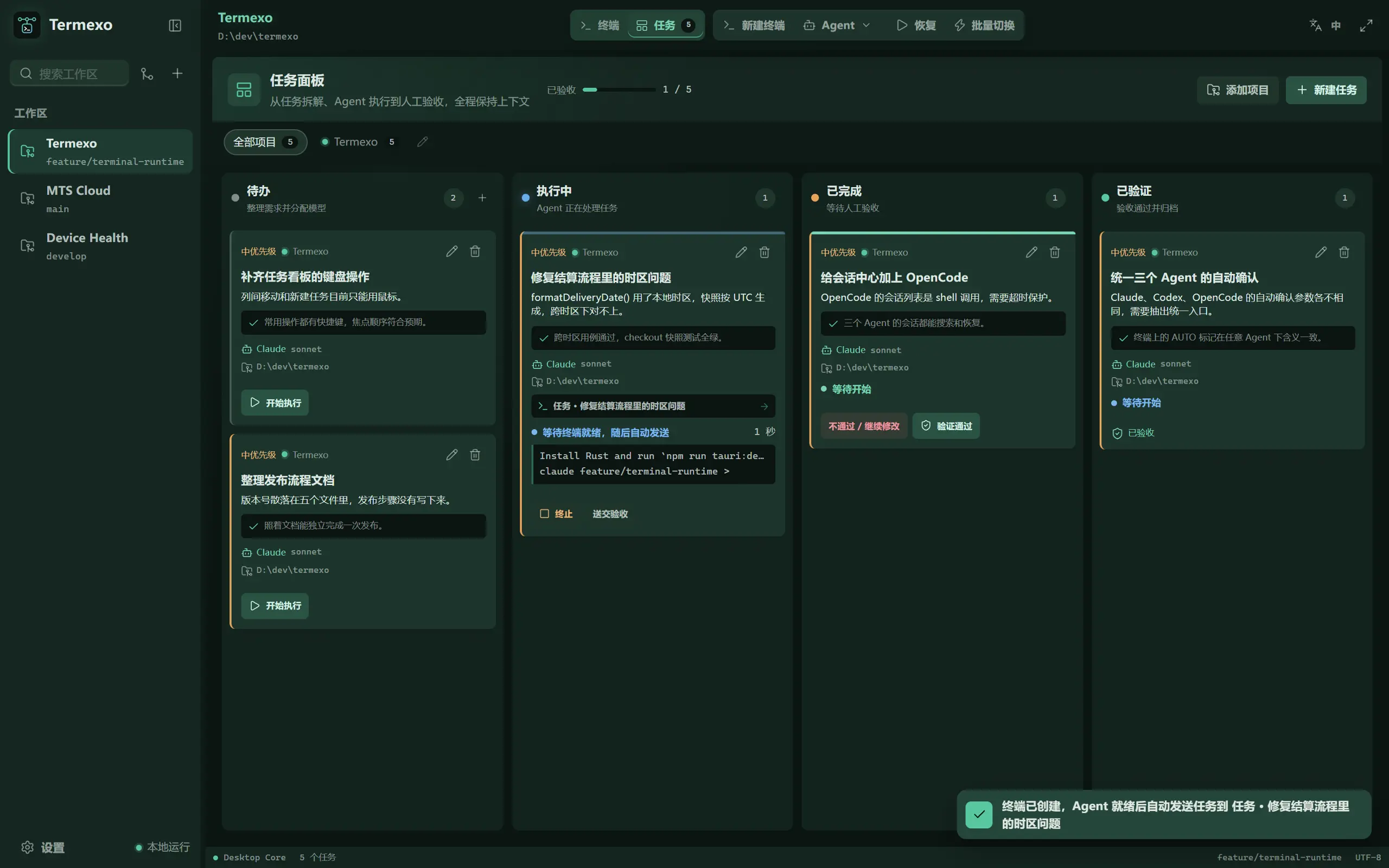Edit the project filter with the pencil icon
This screenshot has height=868, width=1389.
coord(423,142)
